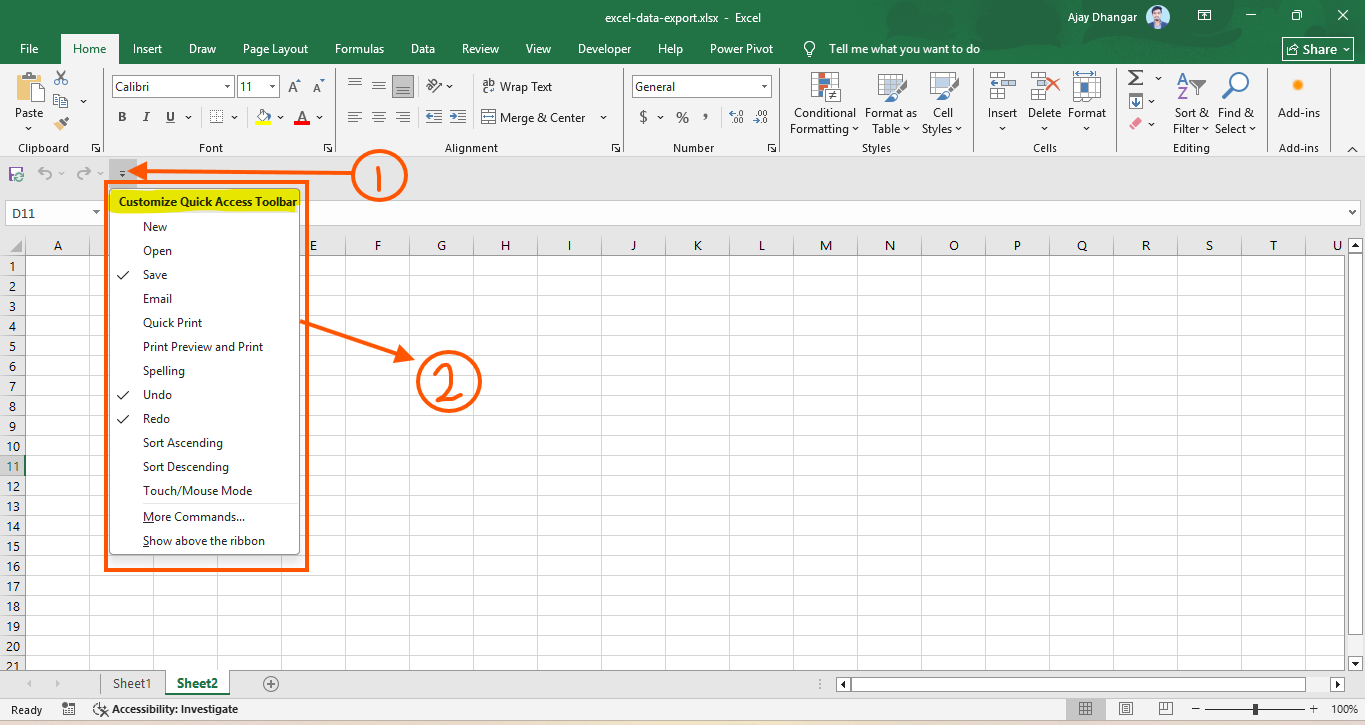Viewport: 1365px width, 725px height.
Task: Click Increase Indent icon
Action: click(458, 117)
